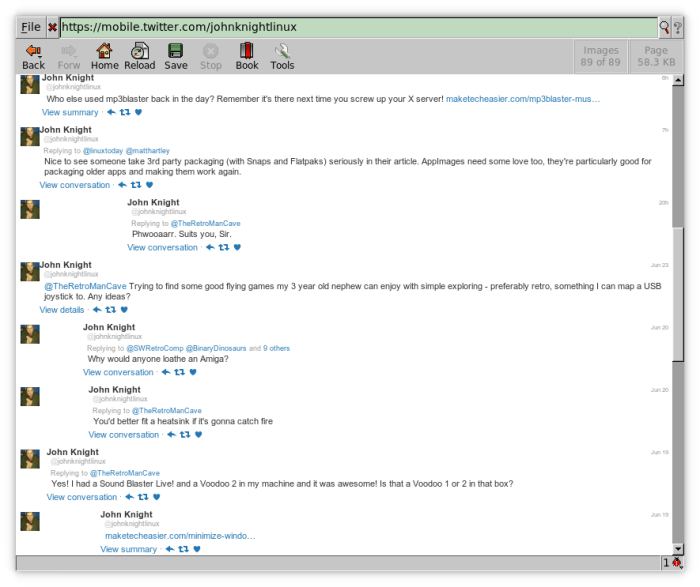Click John Knight name on heatsink tweet
This screenshot has width=700, height=587.
pyautogui.click(x=114, y=390)
